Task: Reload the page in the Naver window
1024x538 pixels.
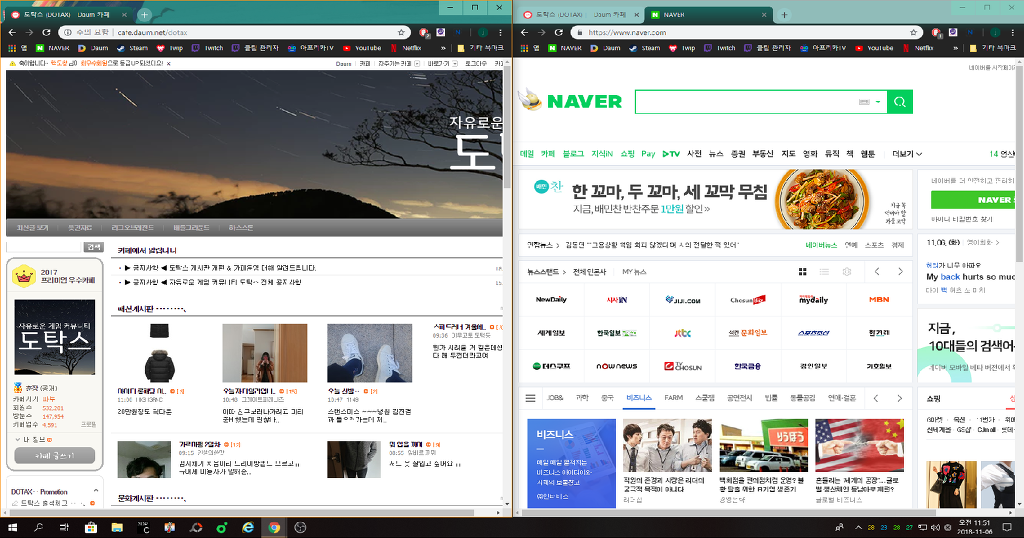Action: tap(558, 32)
